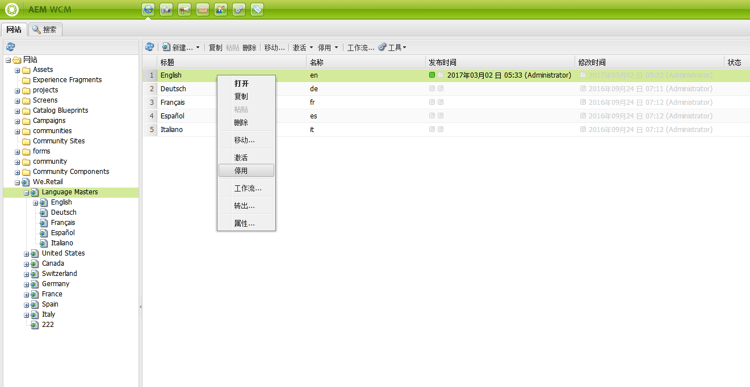This screenshot has width=750, height=387.
Task: Open the Websites globe icon in header
Action: pos(148,9)
